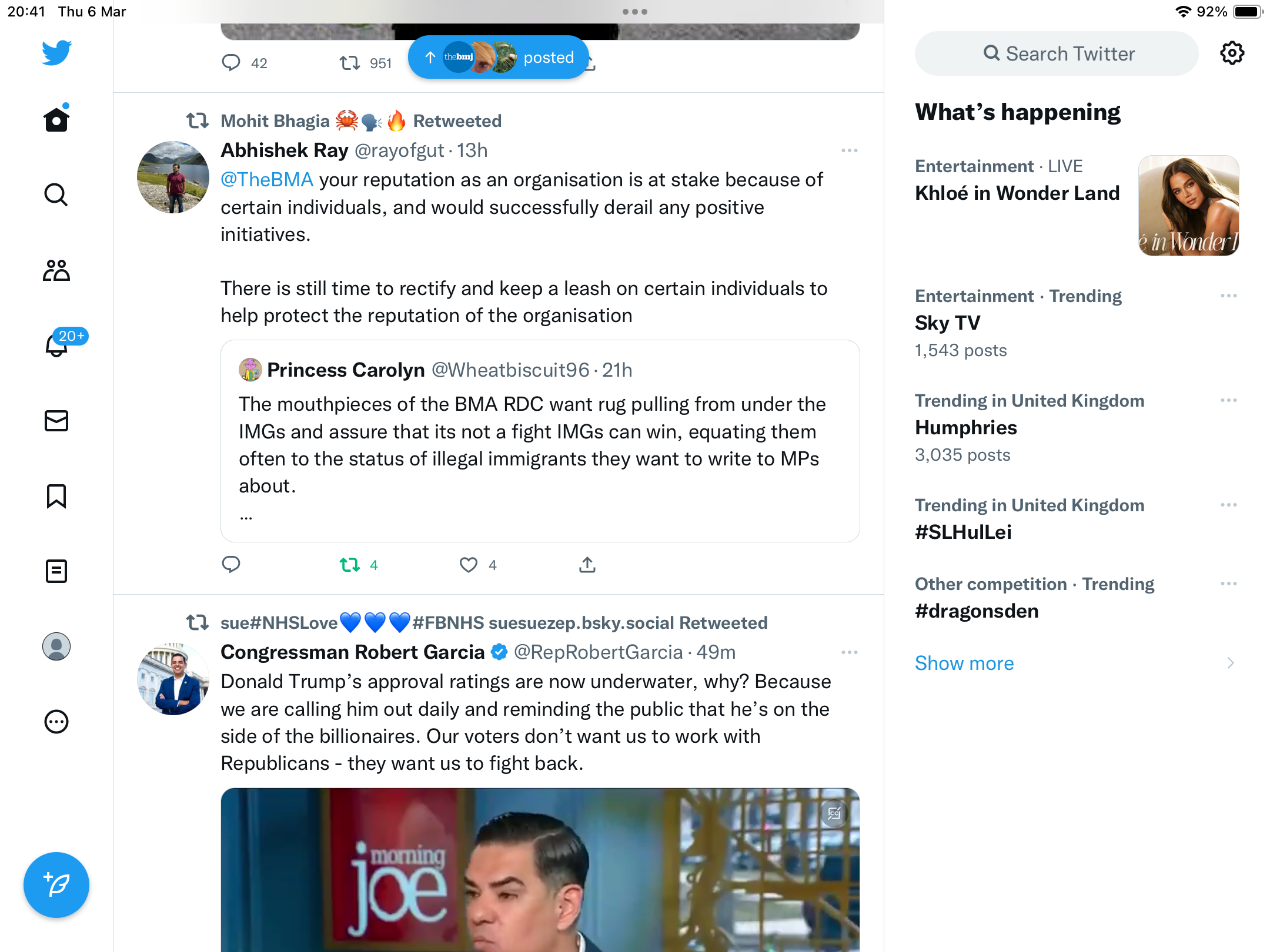Compose a new tweet with feather button
The width and height of the screenshot is (1270, 952).
pyautogui.click(x=56, y=884)
